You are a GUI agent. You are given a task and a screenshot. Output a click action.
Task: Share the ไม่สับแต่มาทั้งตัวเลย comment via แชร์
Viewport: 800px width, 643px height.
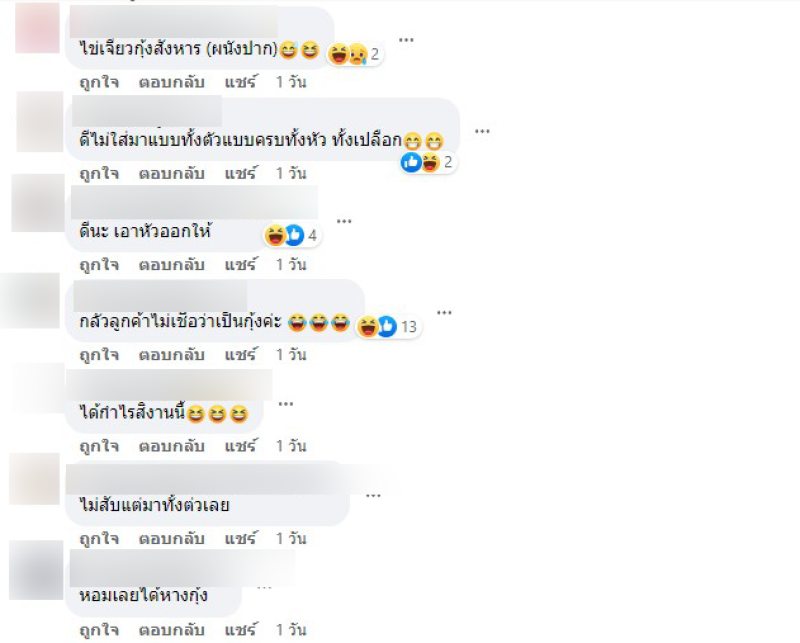[x=241, y=537]
